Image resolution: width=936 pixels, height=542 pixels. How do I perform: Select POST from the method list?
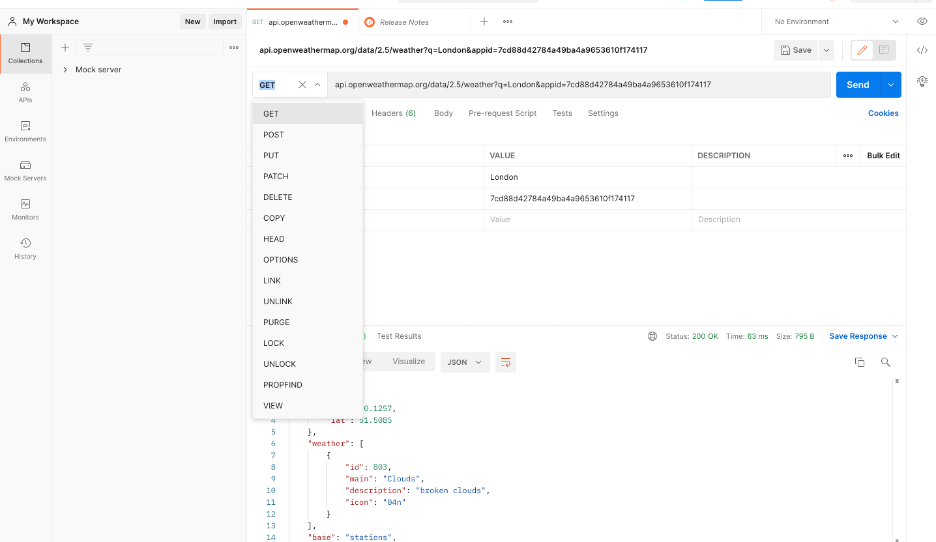(x=307, y=134)
